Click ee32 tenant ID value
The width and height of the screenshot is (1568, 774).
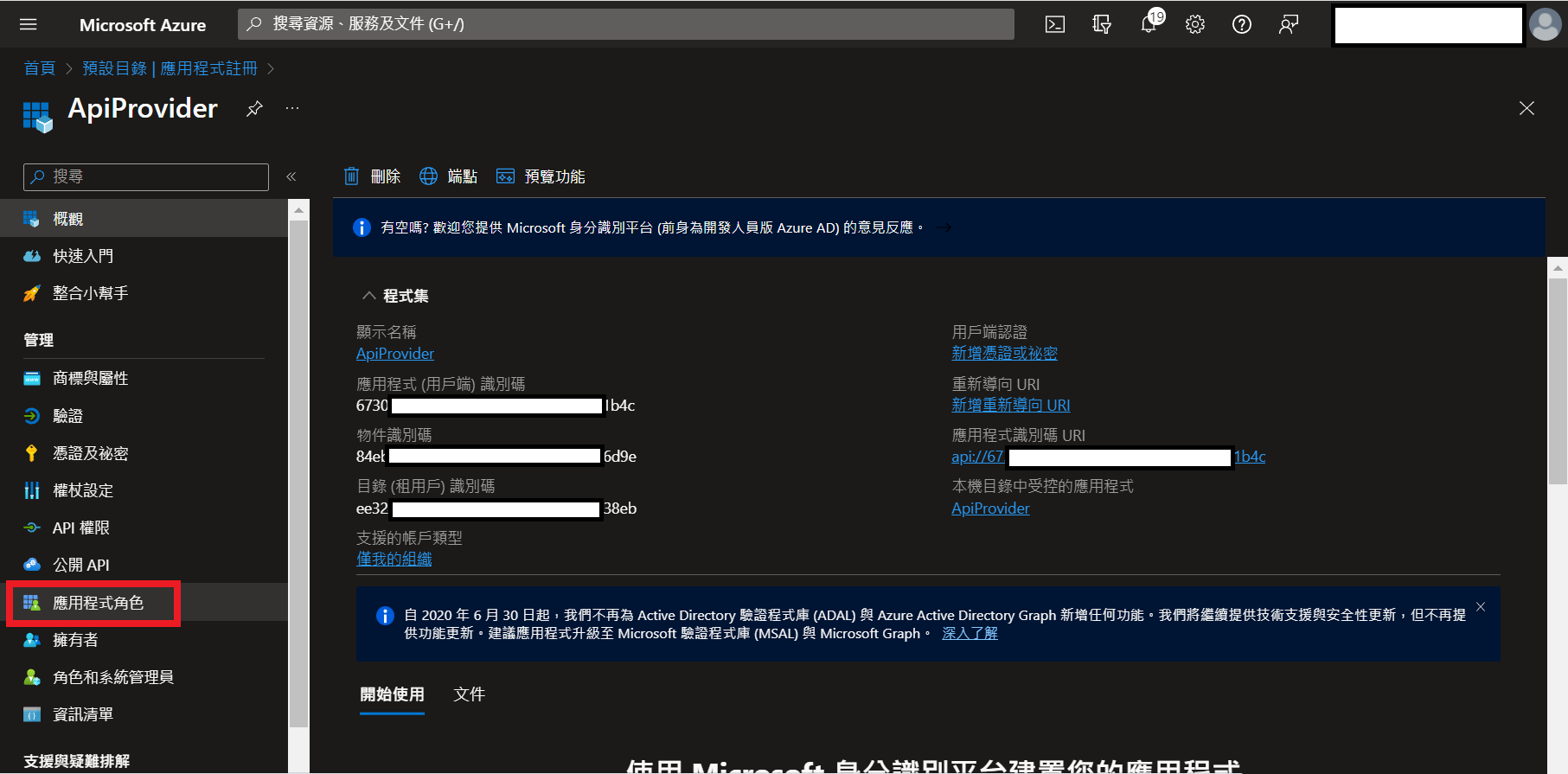click(496, 509)
